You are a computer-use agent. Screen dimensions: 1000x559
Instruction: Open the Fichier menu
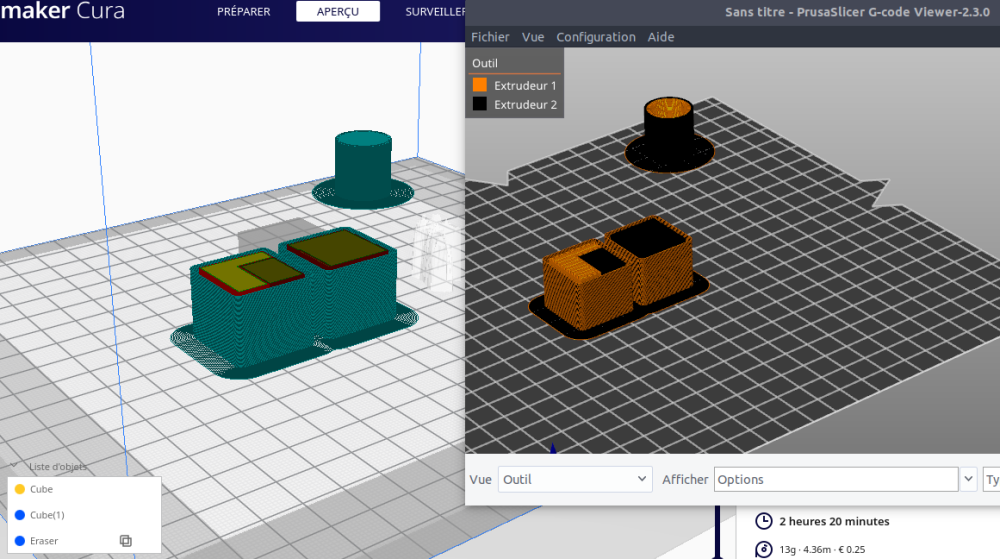(x=490, y=37)
